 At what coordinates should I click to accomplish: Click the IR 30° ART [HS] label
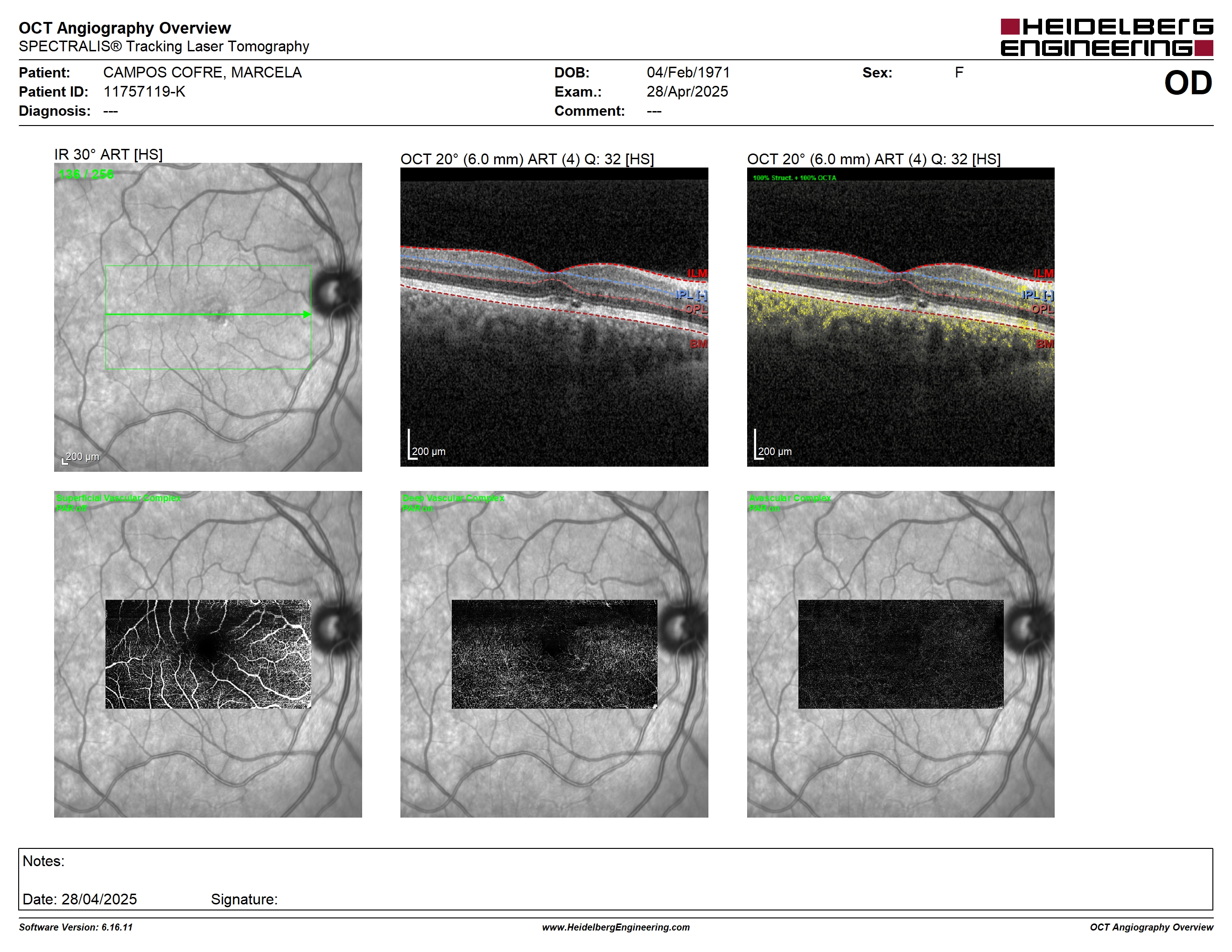108,154
